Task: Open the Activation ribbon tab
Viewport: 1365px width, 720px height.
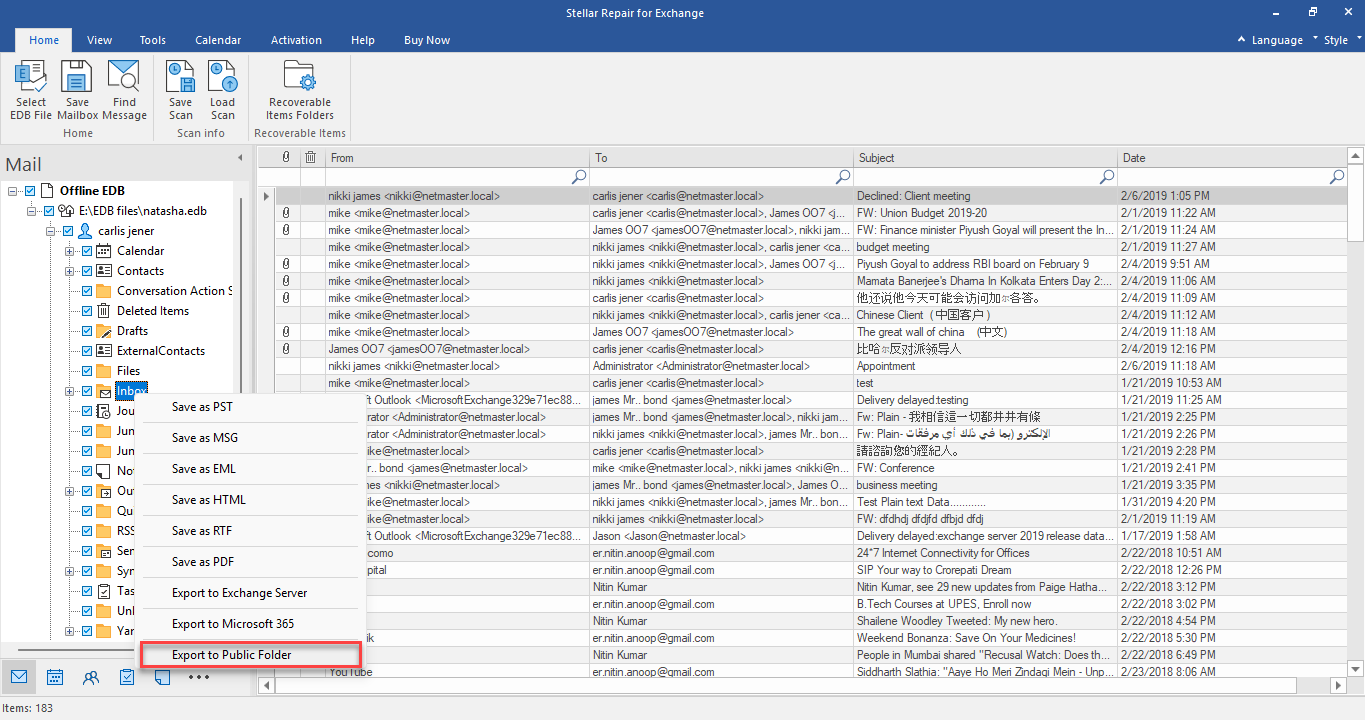Action: click(x=296, y=40)
